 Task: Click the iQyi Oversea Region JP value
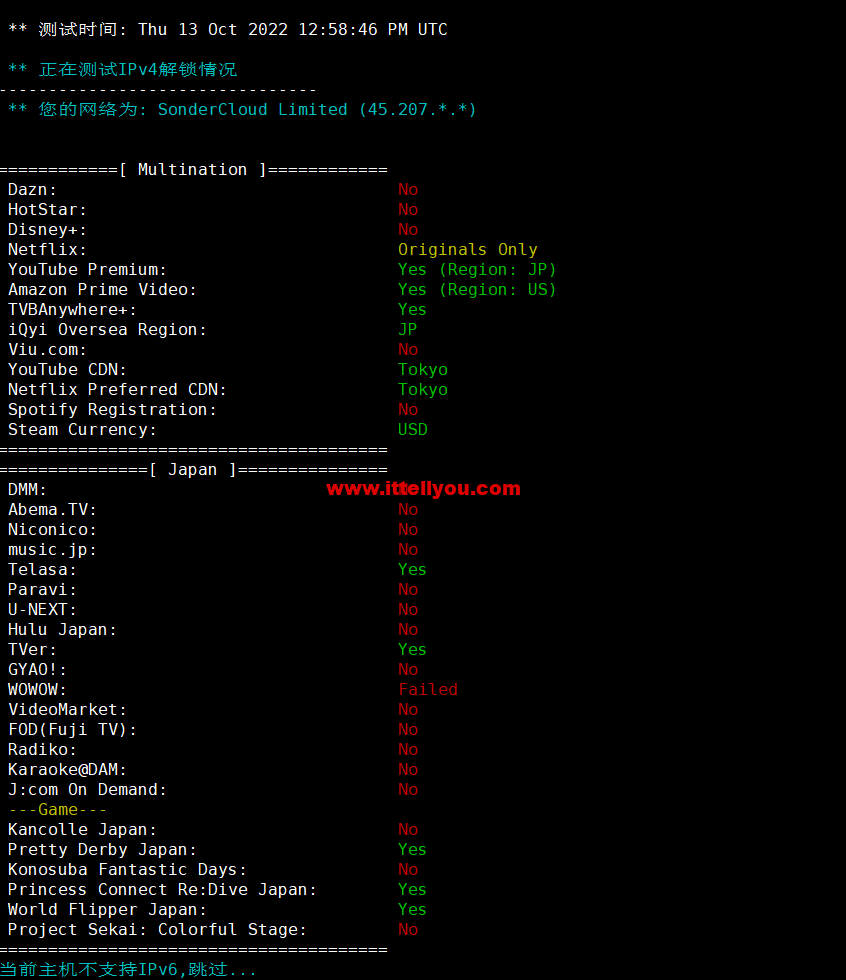coord(407,329)
